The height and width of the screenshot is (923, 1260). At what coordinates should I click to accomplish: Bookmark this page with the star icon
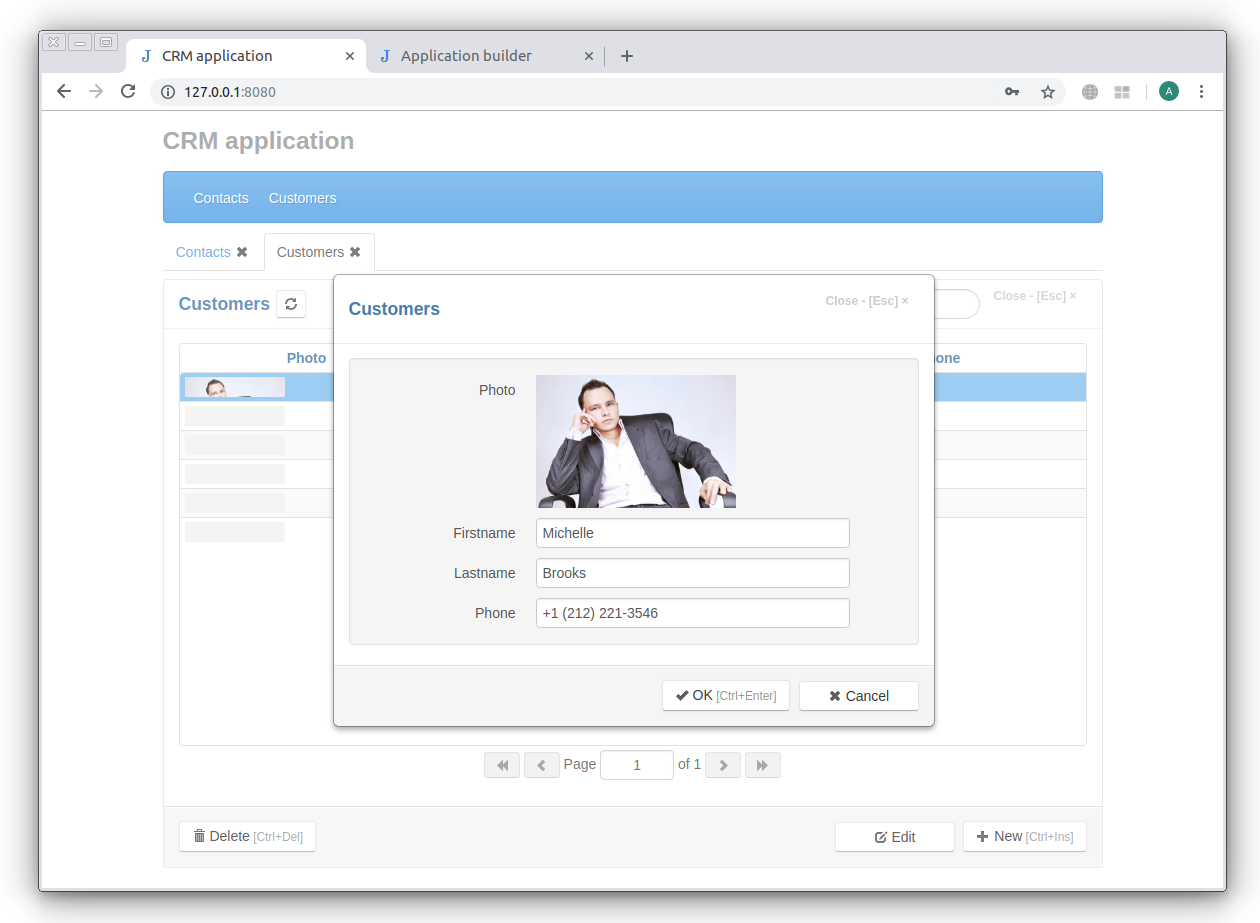click(x=1048, y=92)
